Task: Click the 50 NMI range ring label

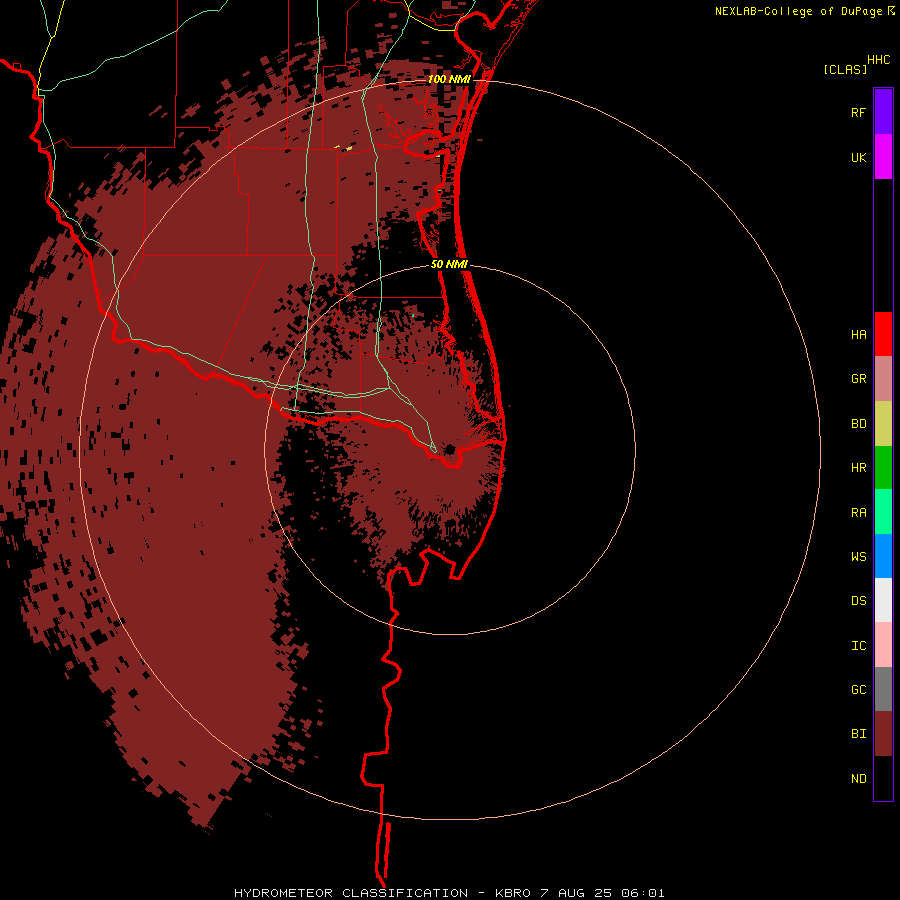Action: click(449, 264)
